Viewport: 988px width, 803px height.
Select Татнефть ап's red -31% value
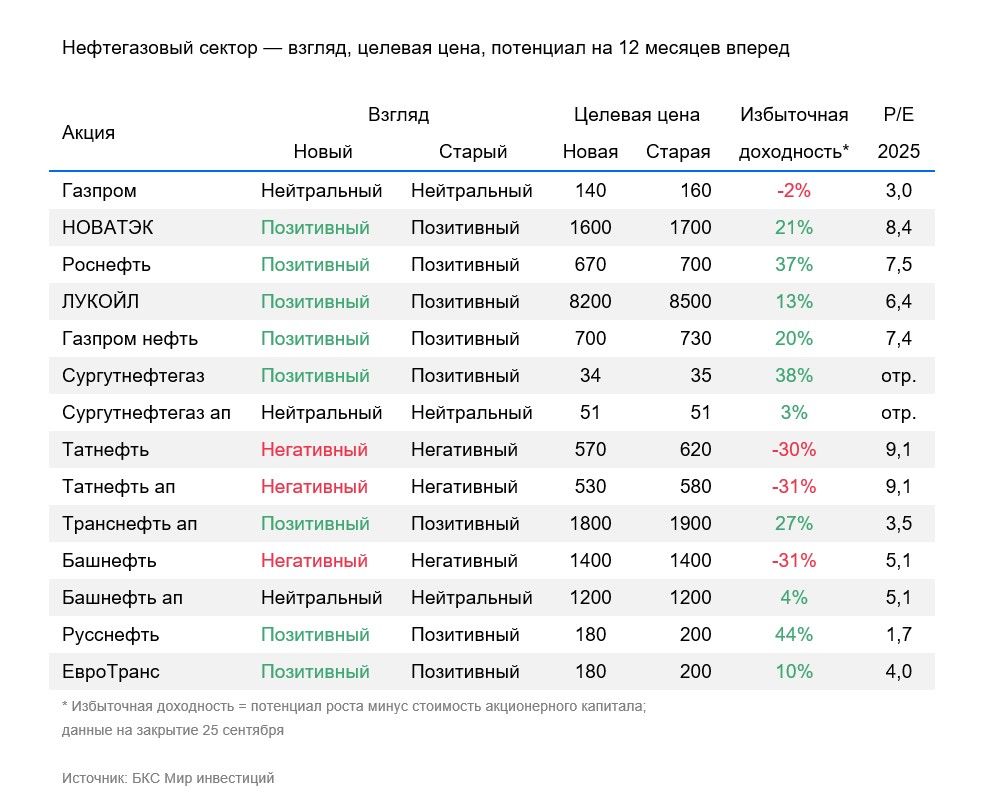[793, 487]
